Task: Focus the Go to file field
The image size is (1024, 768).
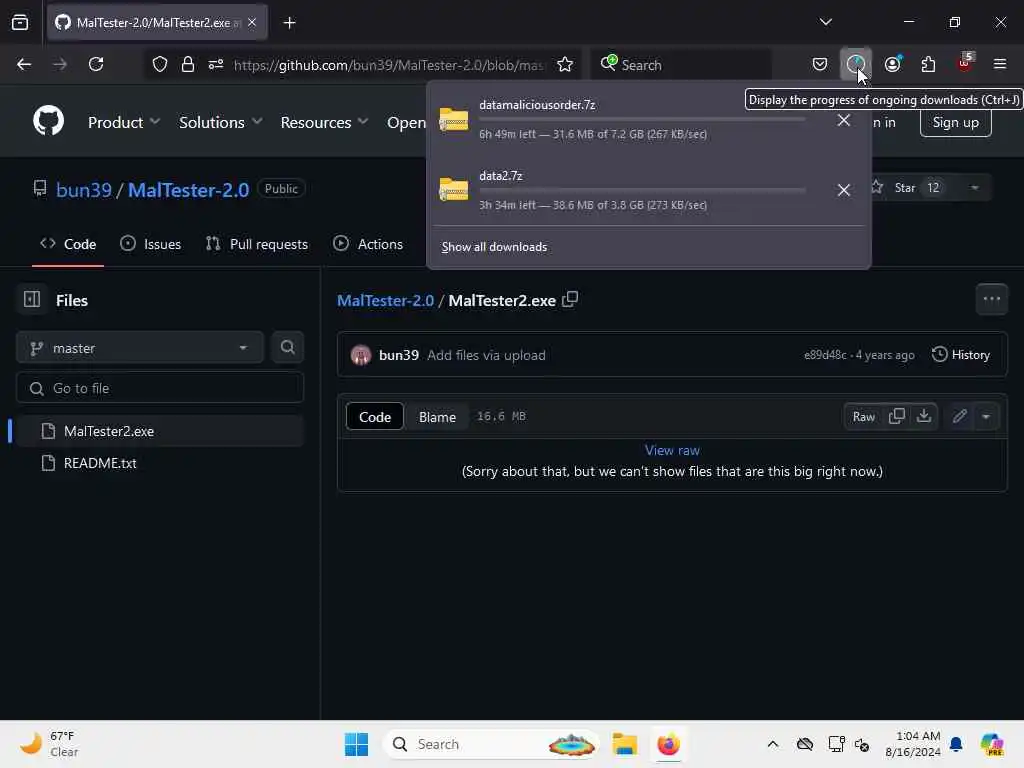Action: click(x=159, y=388)
